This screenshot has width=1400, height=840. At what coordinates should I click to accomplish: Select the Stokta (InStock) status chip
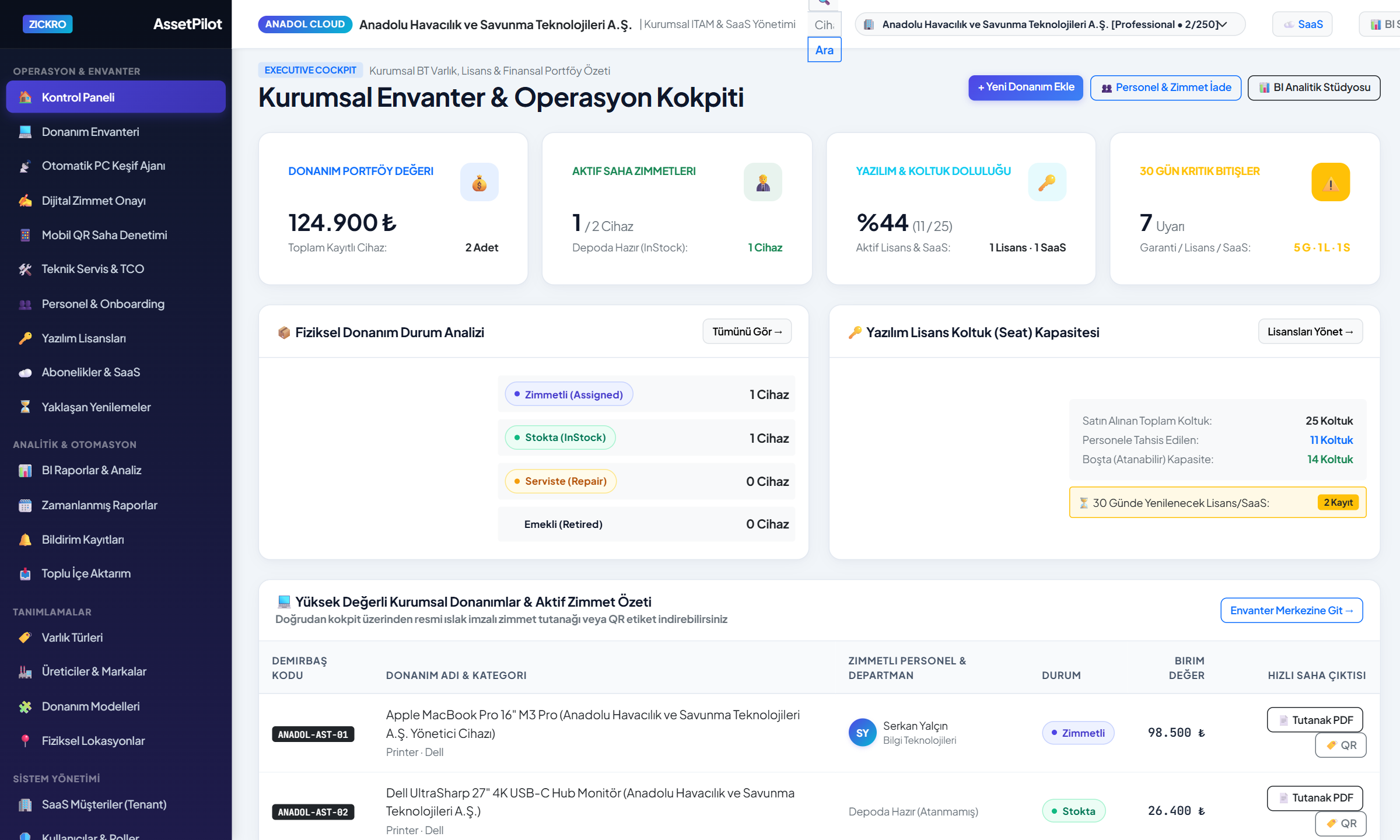[x=560, y=437]
